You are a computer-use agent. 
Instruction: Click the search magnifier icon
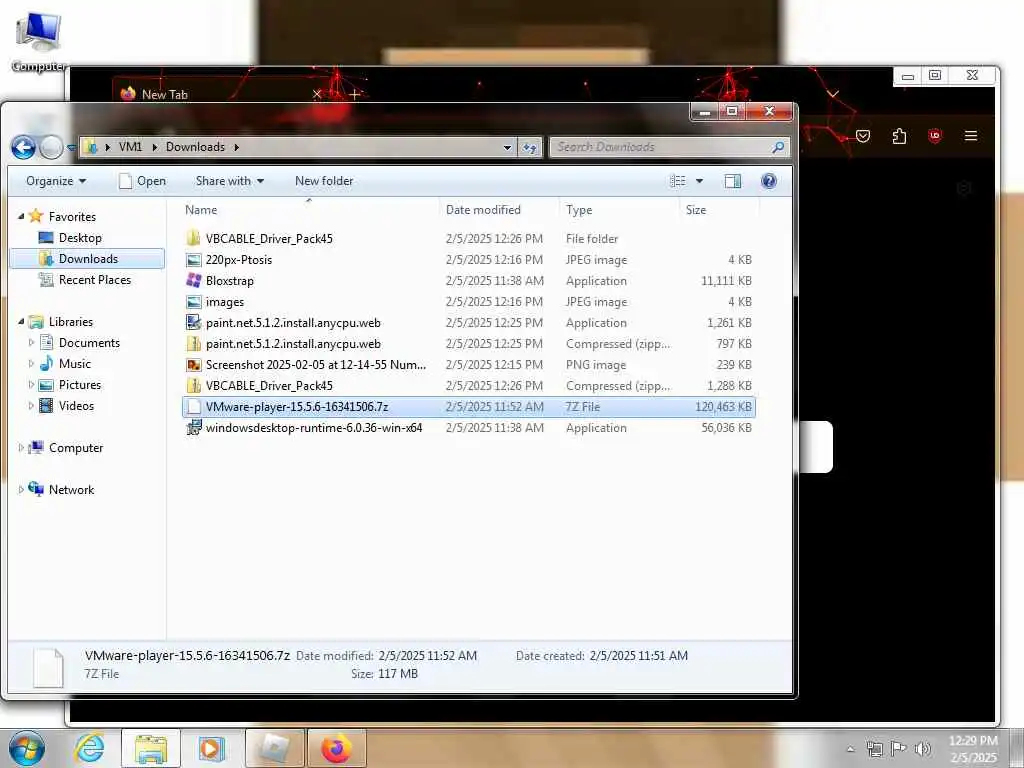[x=778, y=147]
